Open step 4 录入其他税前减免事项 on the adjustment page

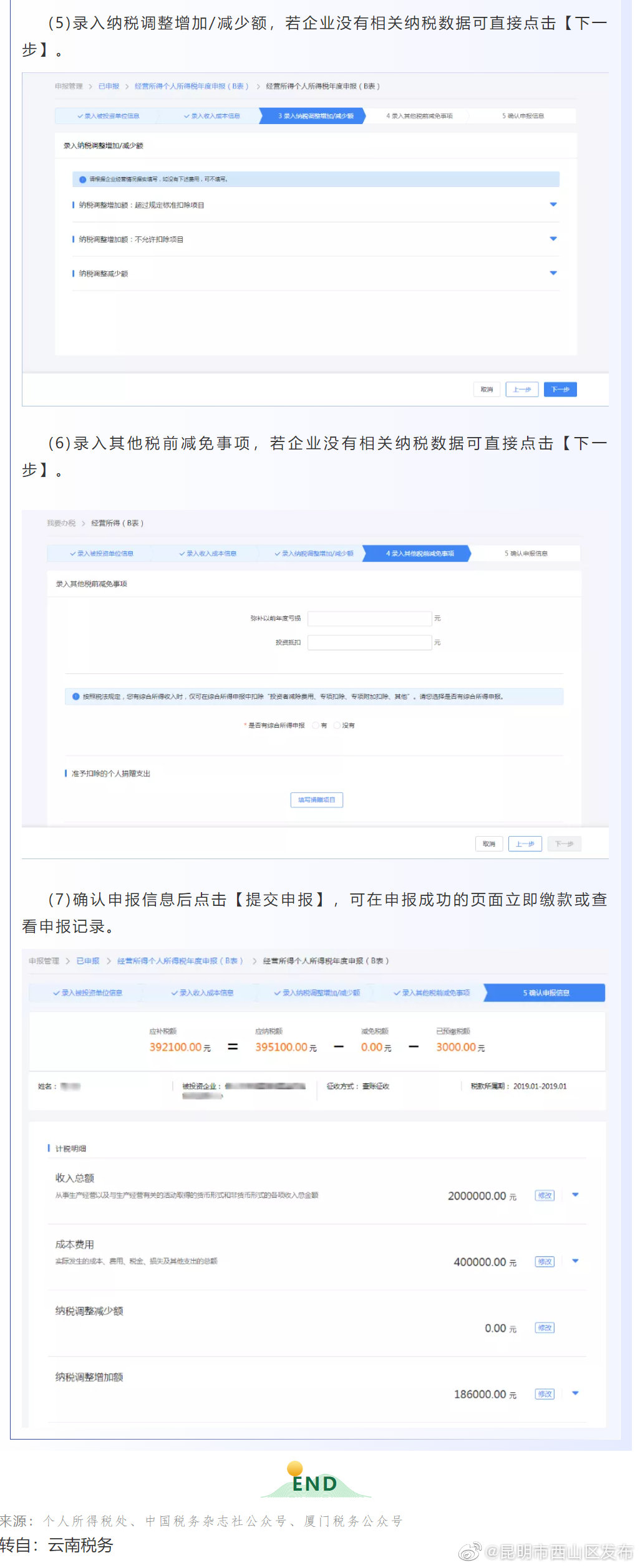point(419,116)
